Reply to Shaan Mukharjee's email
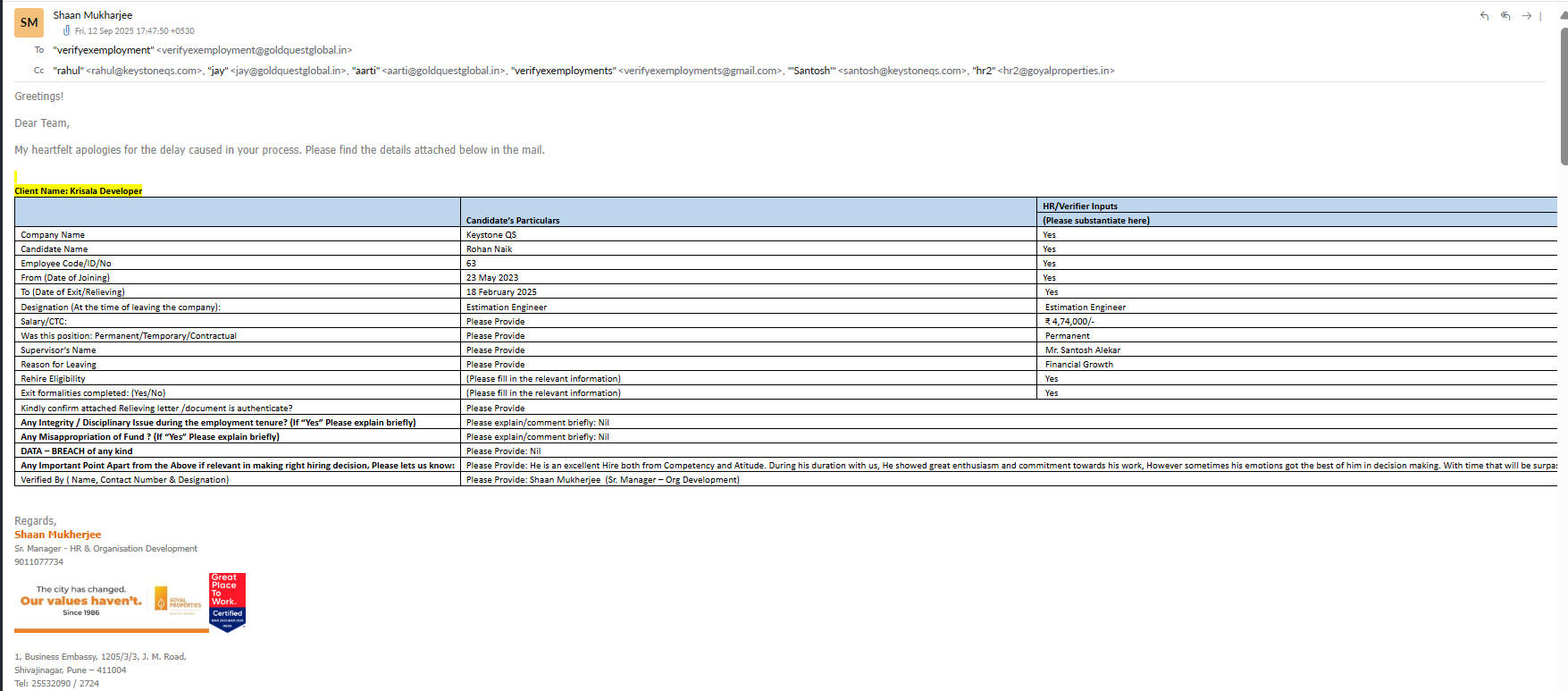This screenshot has width=1568, height=691. (x=1485, y=16)
